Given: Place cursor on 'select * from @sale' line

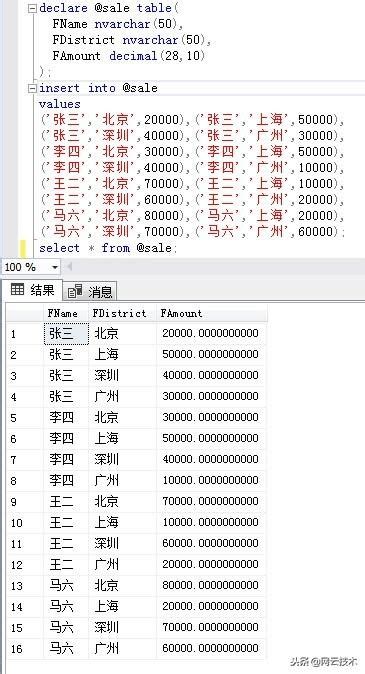Looking at the screenshot, I should pos(108,248).
